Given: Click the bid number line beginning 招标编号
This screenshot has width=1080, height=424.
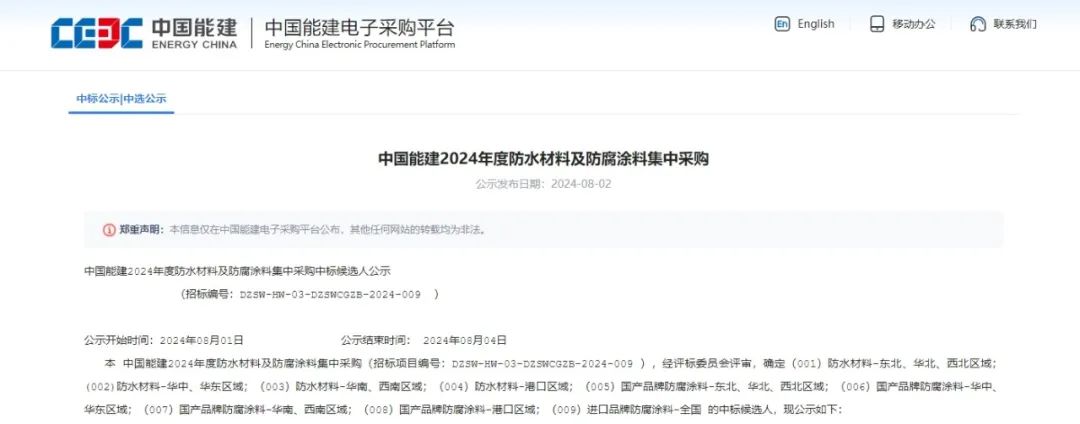Looking at the screenshot, I should point(309,294).
